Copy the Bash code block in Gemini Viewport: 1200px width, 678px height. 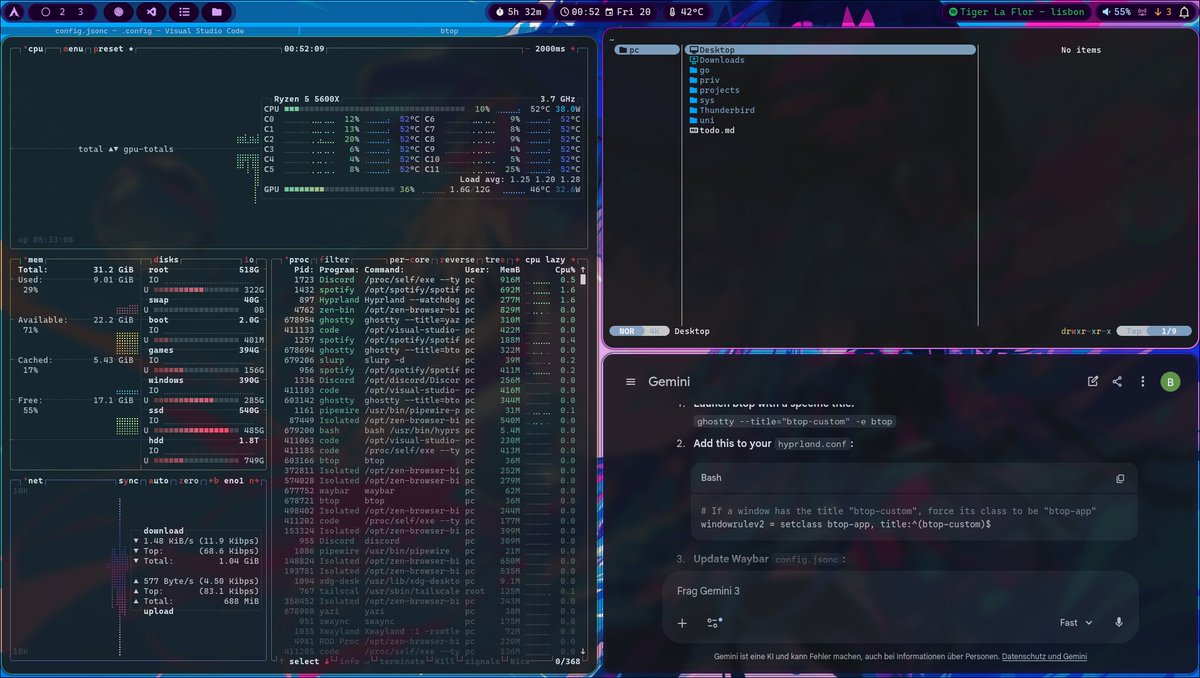pos(1120,478)
